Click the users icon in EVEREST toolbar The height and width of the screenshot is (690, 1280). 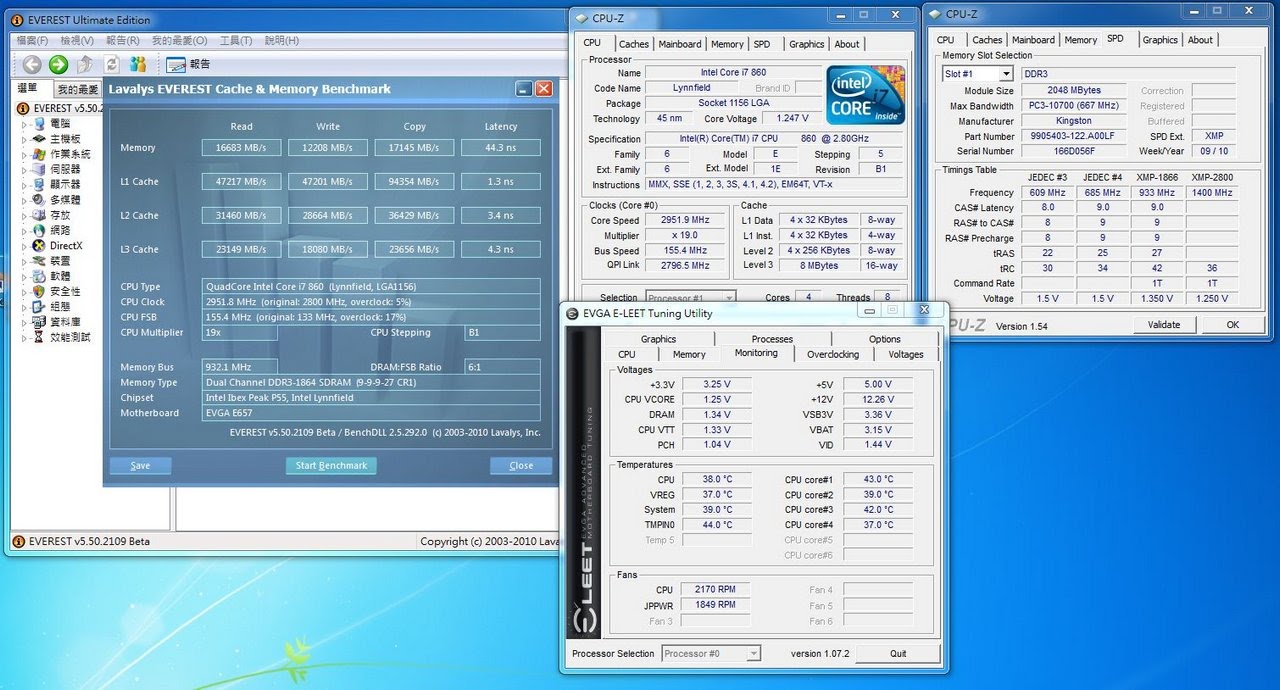pyautogui.click(x=138, y=64)
